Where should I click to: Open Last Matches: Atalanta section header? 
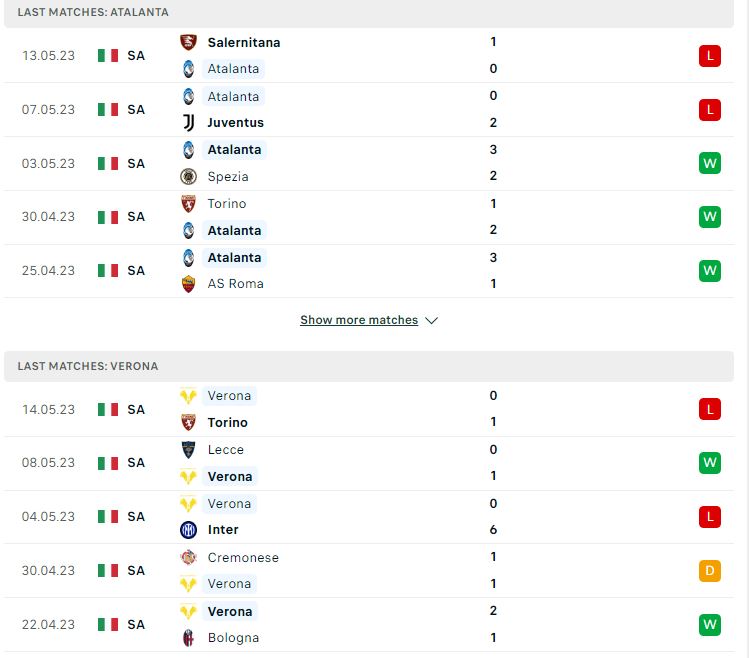click(x=369, y=12)
